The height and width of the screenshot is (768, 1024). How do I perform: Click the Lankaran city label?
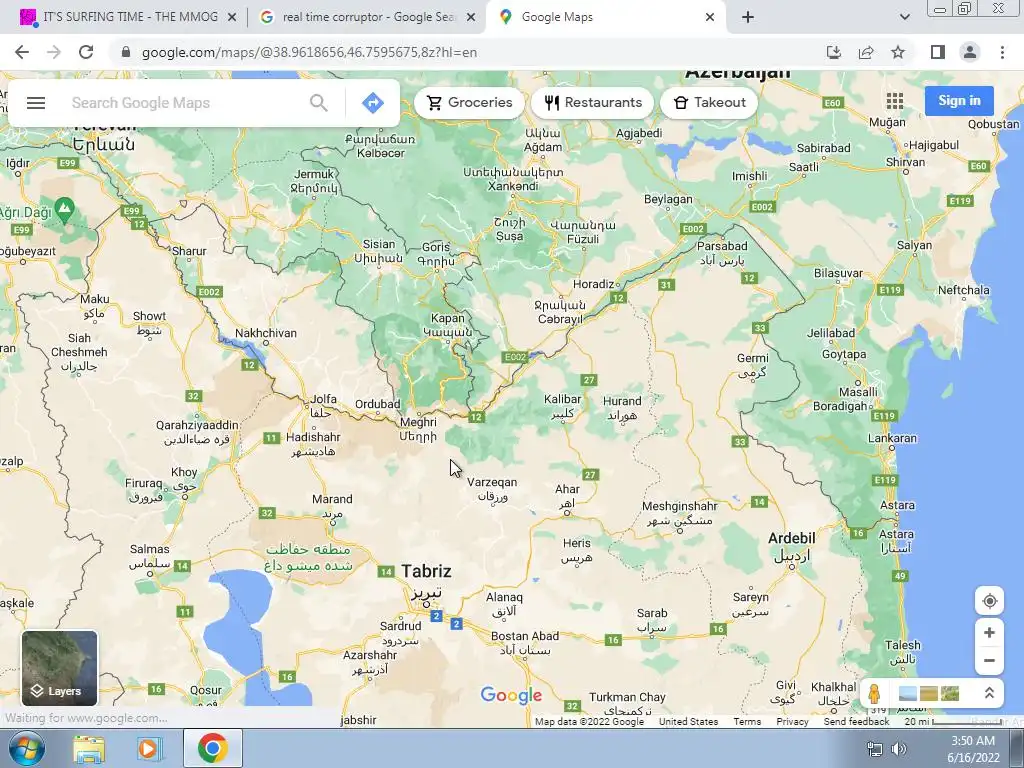(892, 438)
